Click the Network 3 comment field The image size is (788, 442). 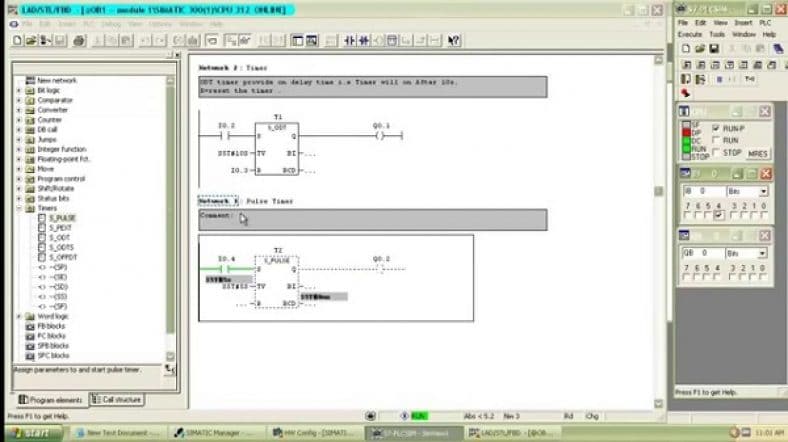tap(373, 220)
